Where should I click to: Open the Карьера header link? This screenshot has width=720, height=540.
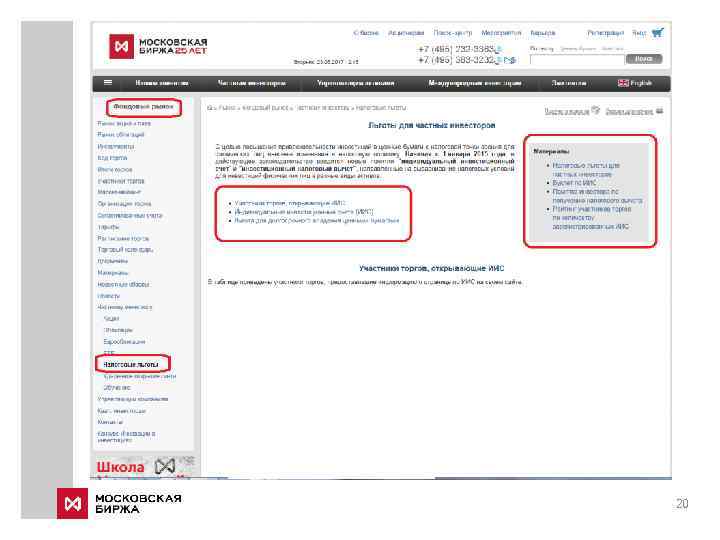tap(543, 33)
